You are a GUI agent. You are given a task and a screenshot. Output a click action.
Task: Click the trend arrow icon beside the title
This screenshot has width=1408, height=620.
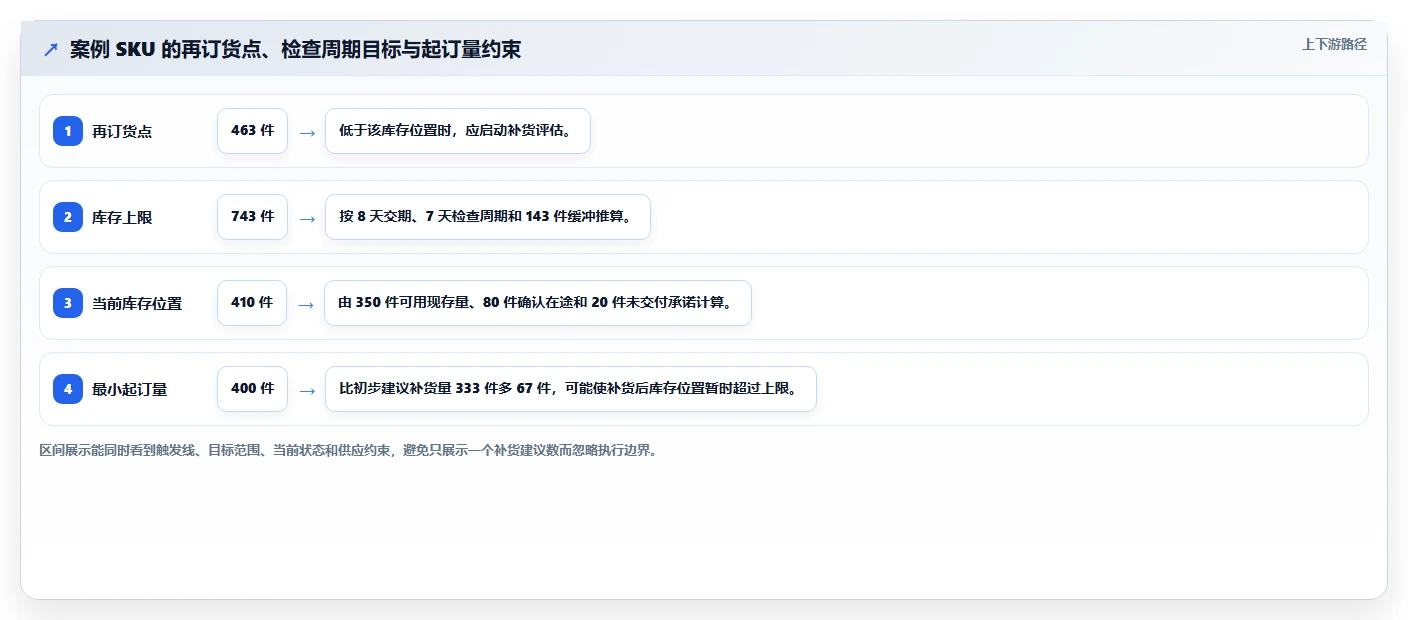[51, 49]
